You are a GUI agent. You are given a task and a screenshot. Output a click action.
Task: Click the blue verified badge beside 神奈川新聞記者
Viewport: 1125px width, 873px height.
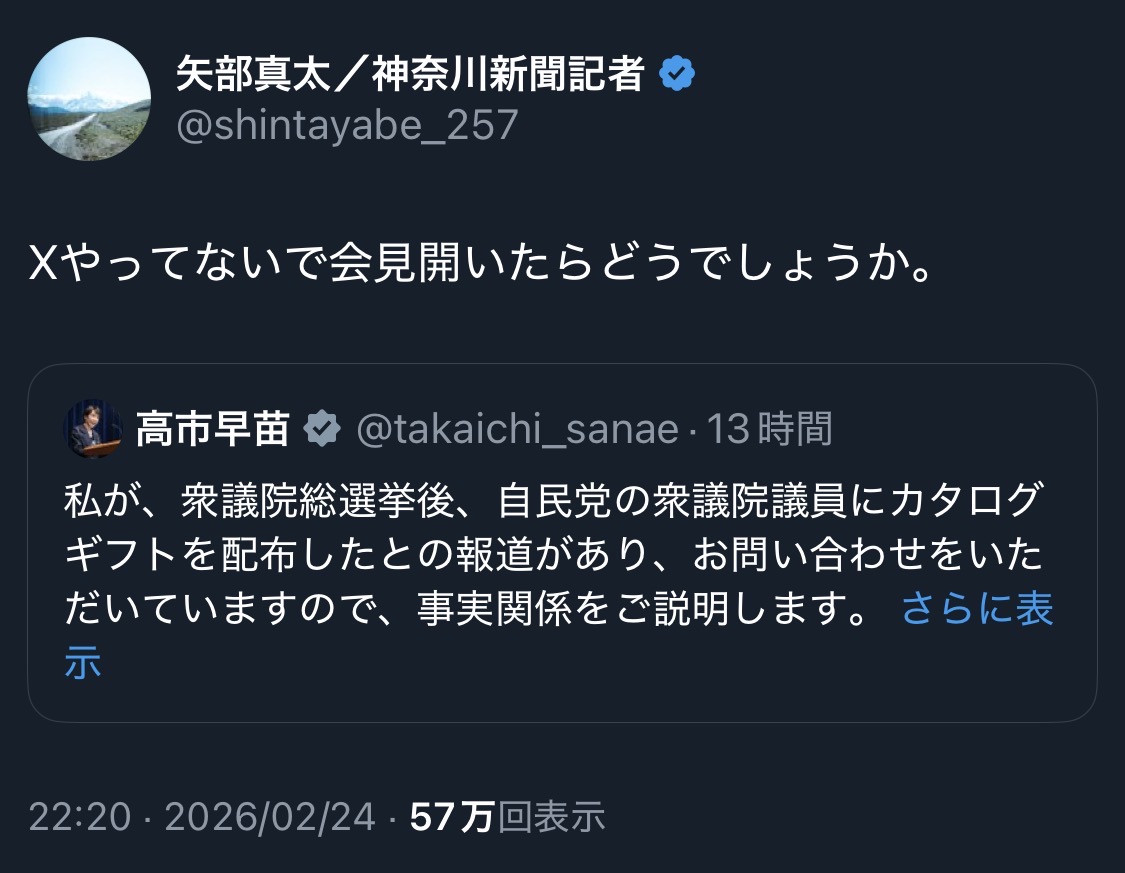[x=677, y=75]
